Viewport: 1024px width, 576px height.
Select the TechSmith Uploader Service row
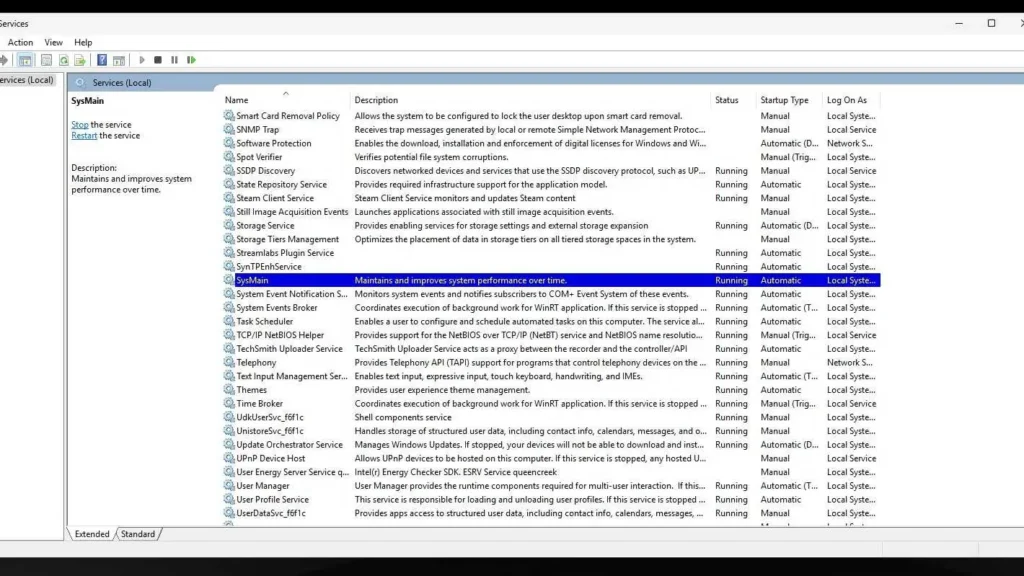click(x=551, y=349)
